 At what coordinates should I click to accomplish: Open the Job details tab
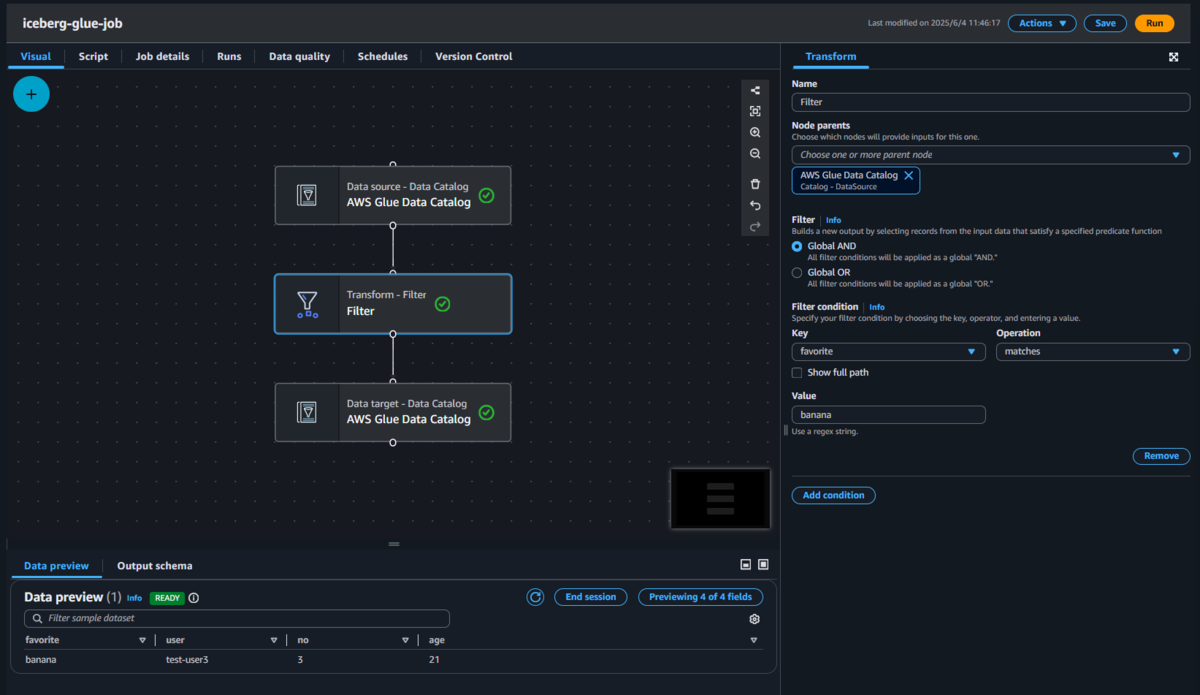point(162,56)
